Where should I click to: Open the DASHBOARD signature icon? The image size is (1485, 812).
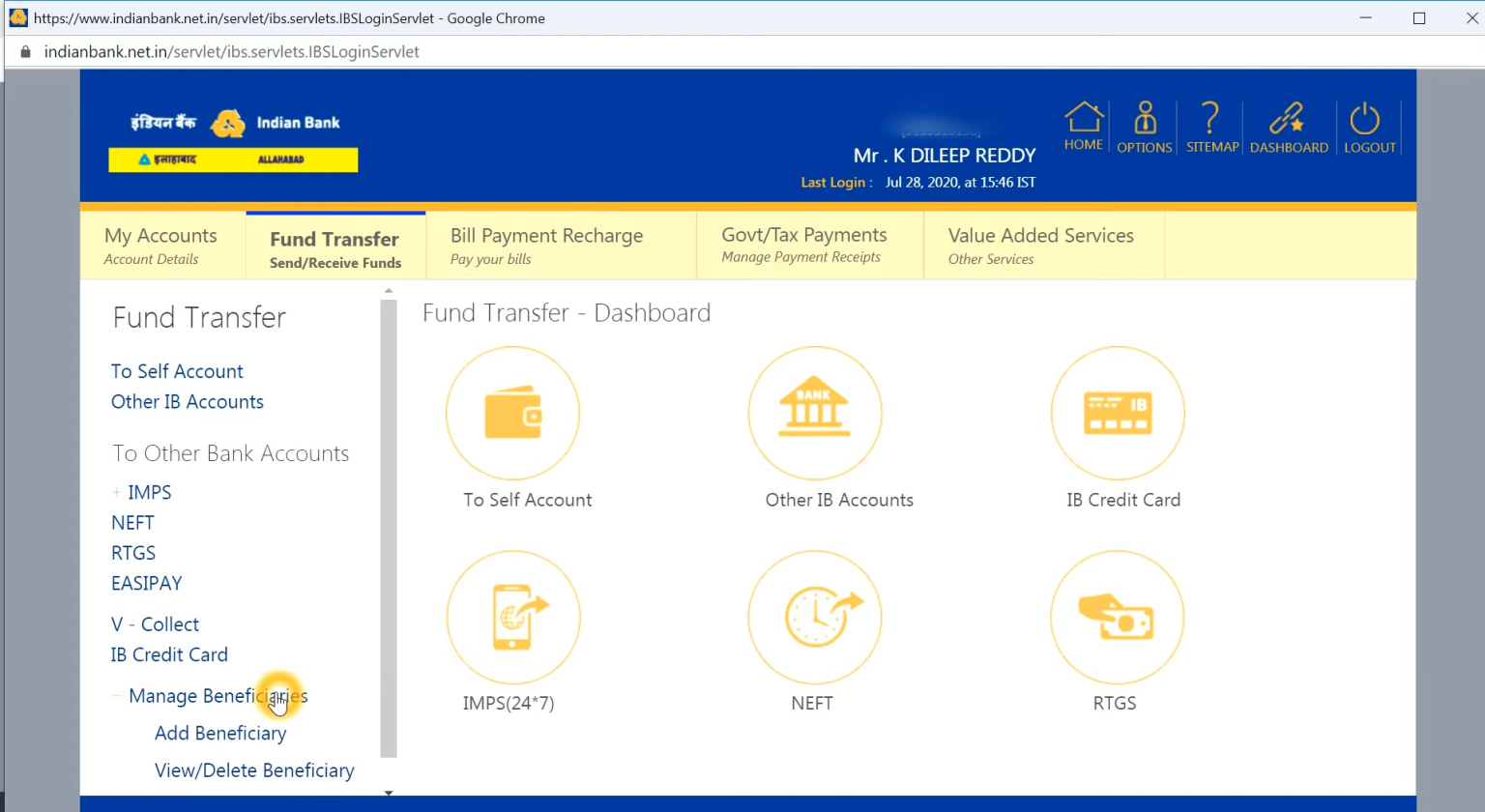pos(1289,126)
